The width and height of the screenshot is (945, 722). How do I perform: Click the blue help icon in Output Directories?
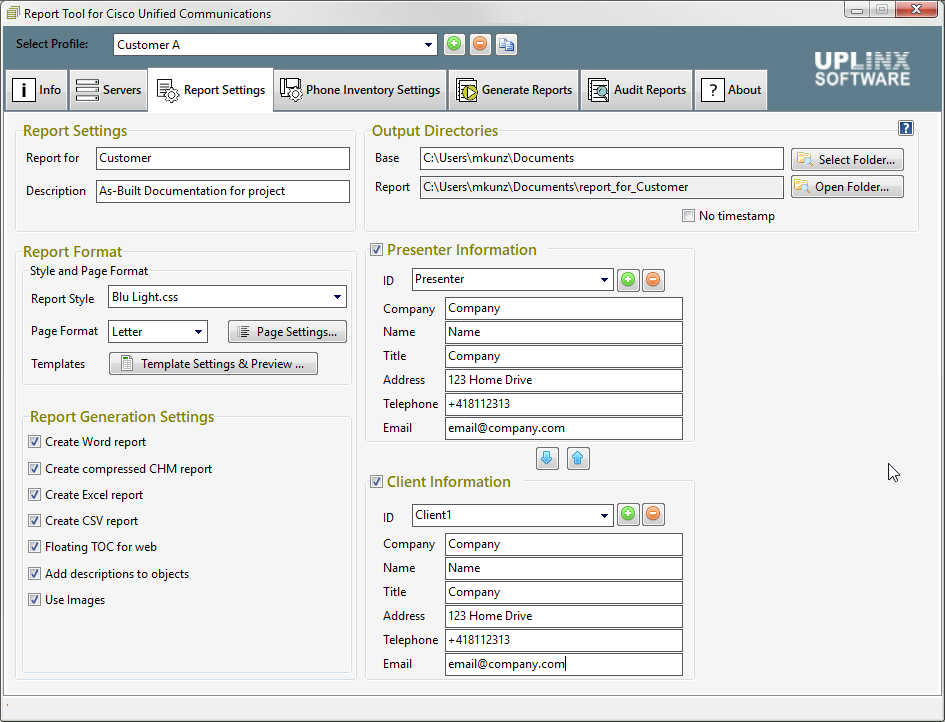(x=905, y=128)
